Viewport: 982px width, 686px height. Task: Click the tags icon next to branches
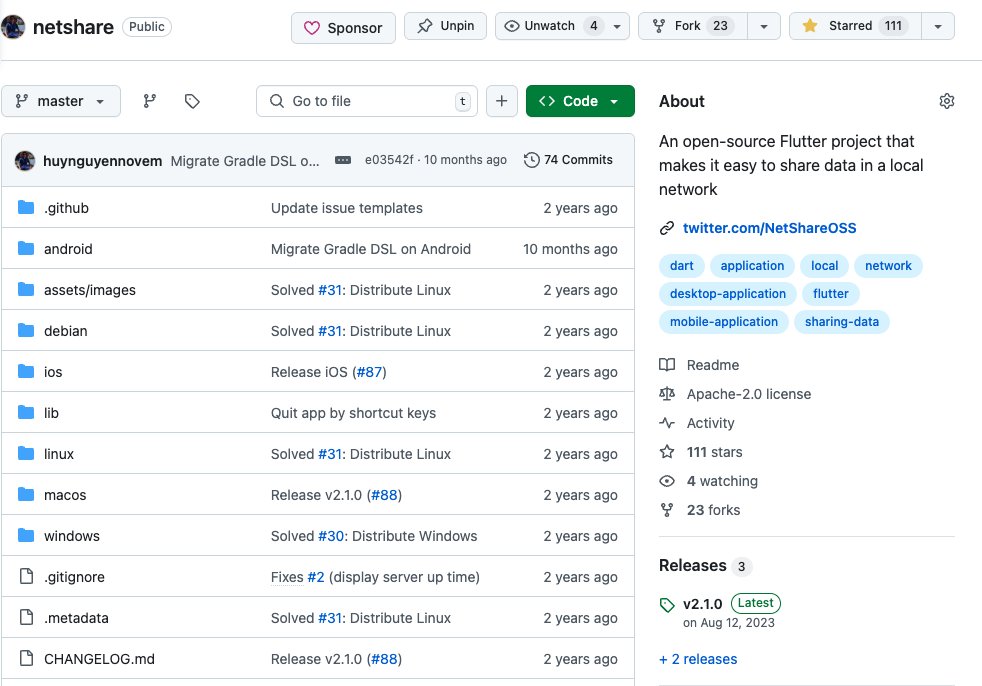(192, 101)
